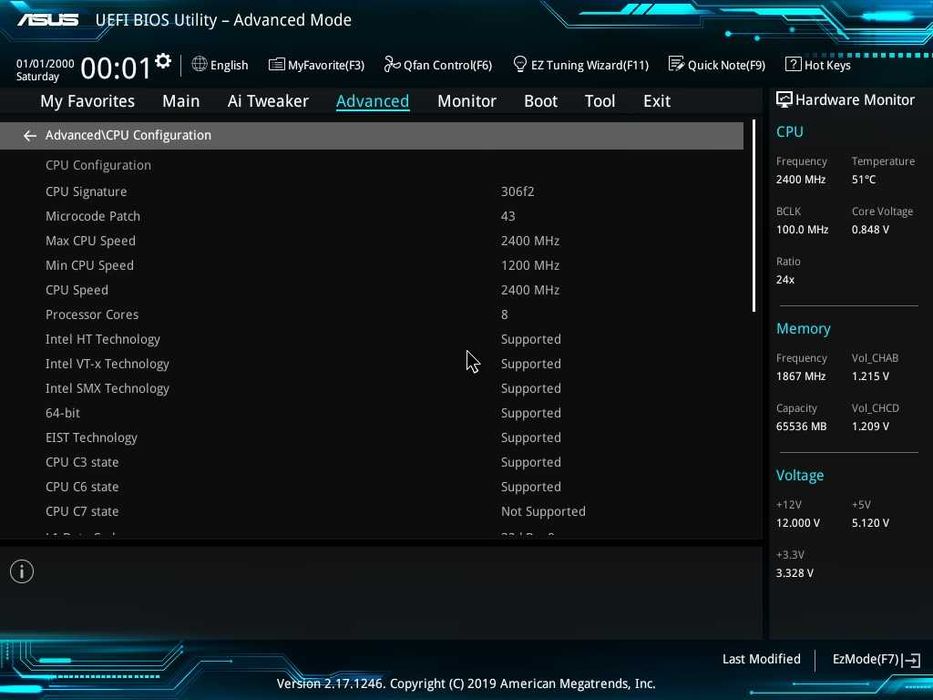933x700 pixels.
Task: Click the Hardware Monitor display icon
Action: [784, 100]
